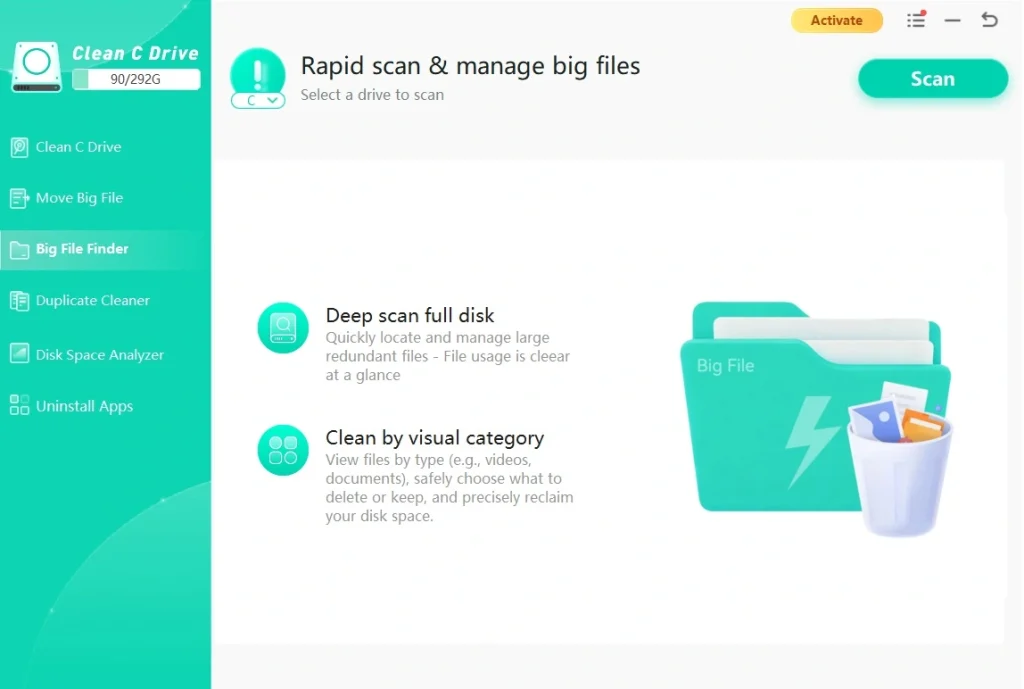Viewport: 1024px width, 689px height.
Task: Click the back arrow icon
Action: 989,20
